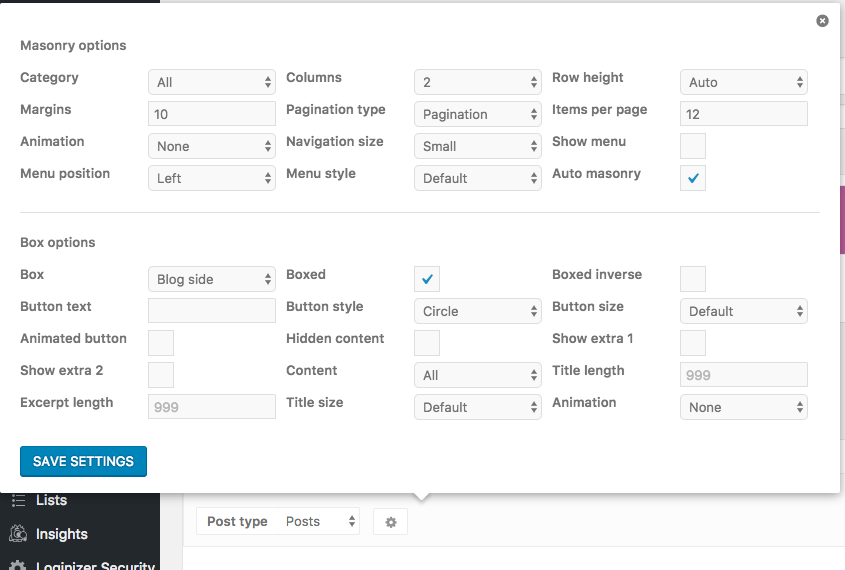This screenshot has width=845, height=570.
Task: Open the Category dropdown
Action: click(212, 82)
